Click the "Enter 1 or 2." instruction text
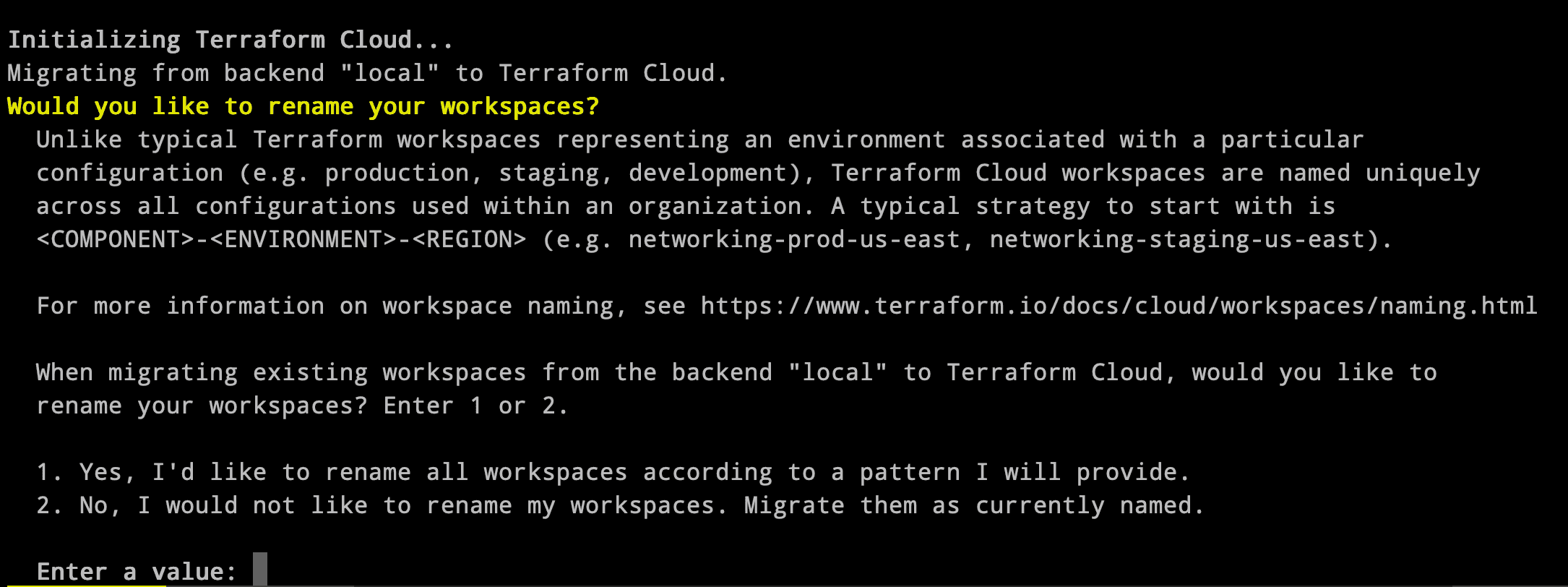This screenshot has height=587, width=1568. (475, 406)
